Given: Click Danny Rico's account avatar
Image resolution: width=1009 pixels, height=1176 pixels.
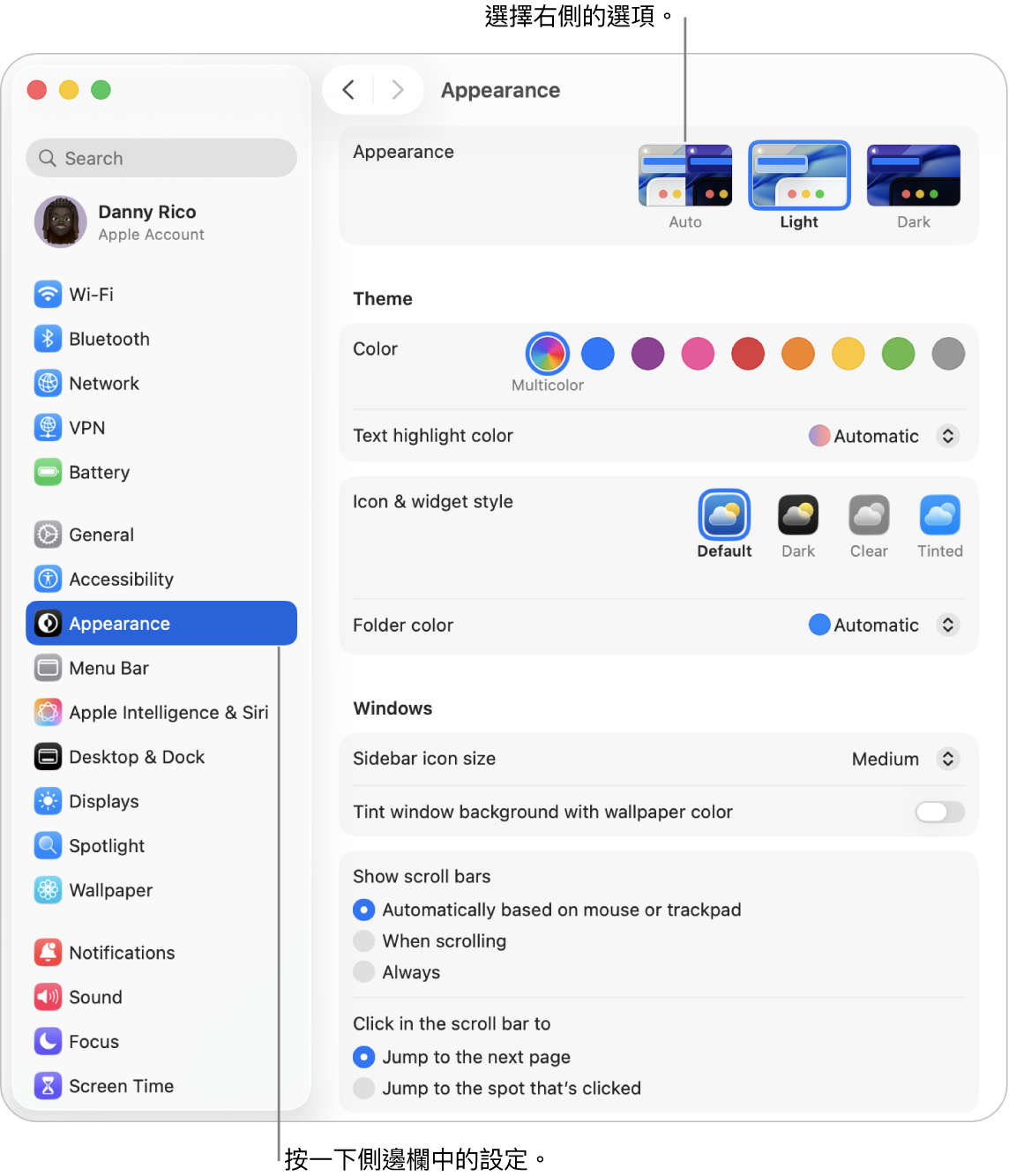Looking at the screenshot, I should click(x=60, y=221).
